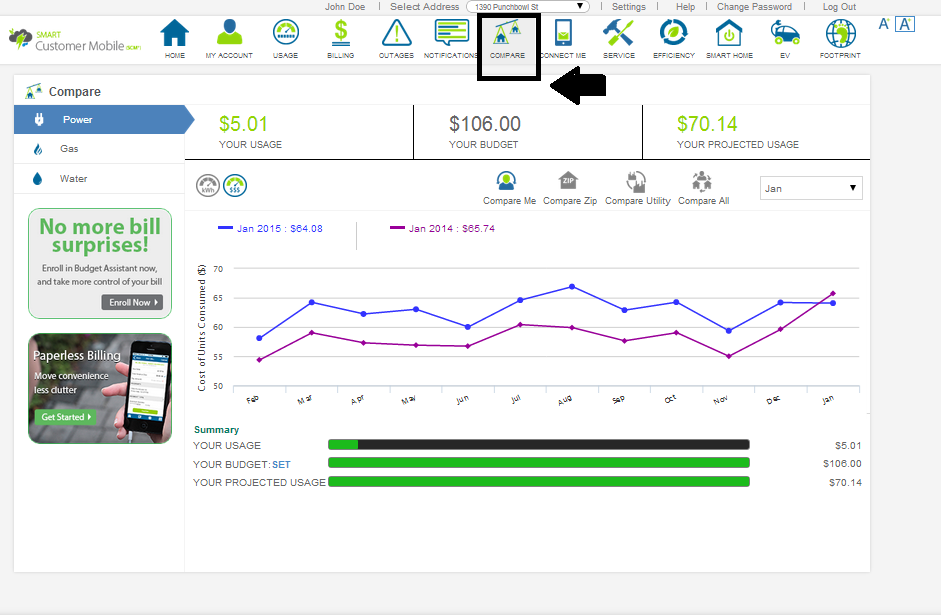Viewport: 941px width, 615px height.
Task: Go to the EV car icon
Action: coord(785,36)
